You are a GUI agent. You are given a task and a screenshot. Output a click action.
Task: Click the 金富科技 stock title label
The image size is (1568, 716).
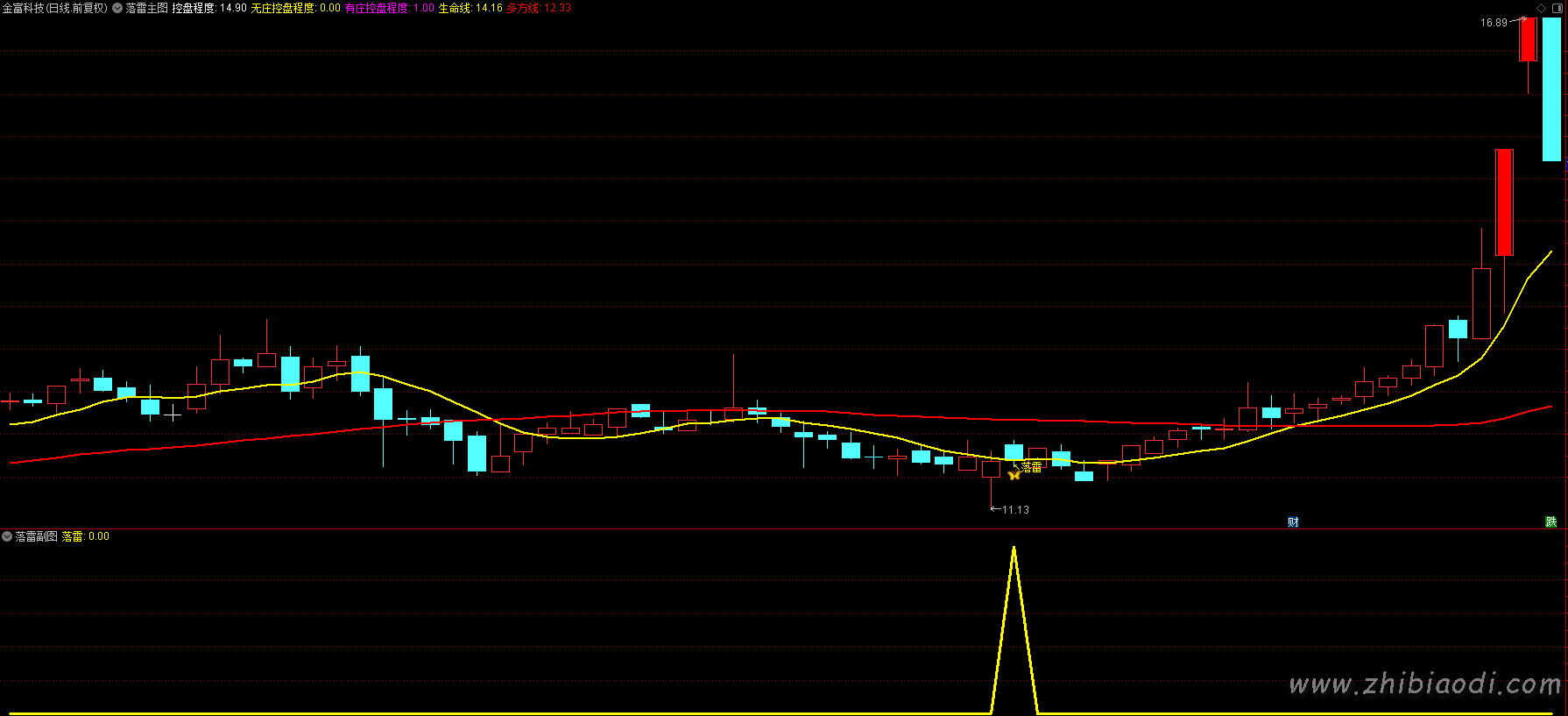point(54,8)
